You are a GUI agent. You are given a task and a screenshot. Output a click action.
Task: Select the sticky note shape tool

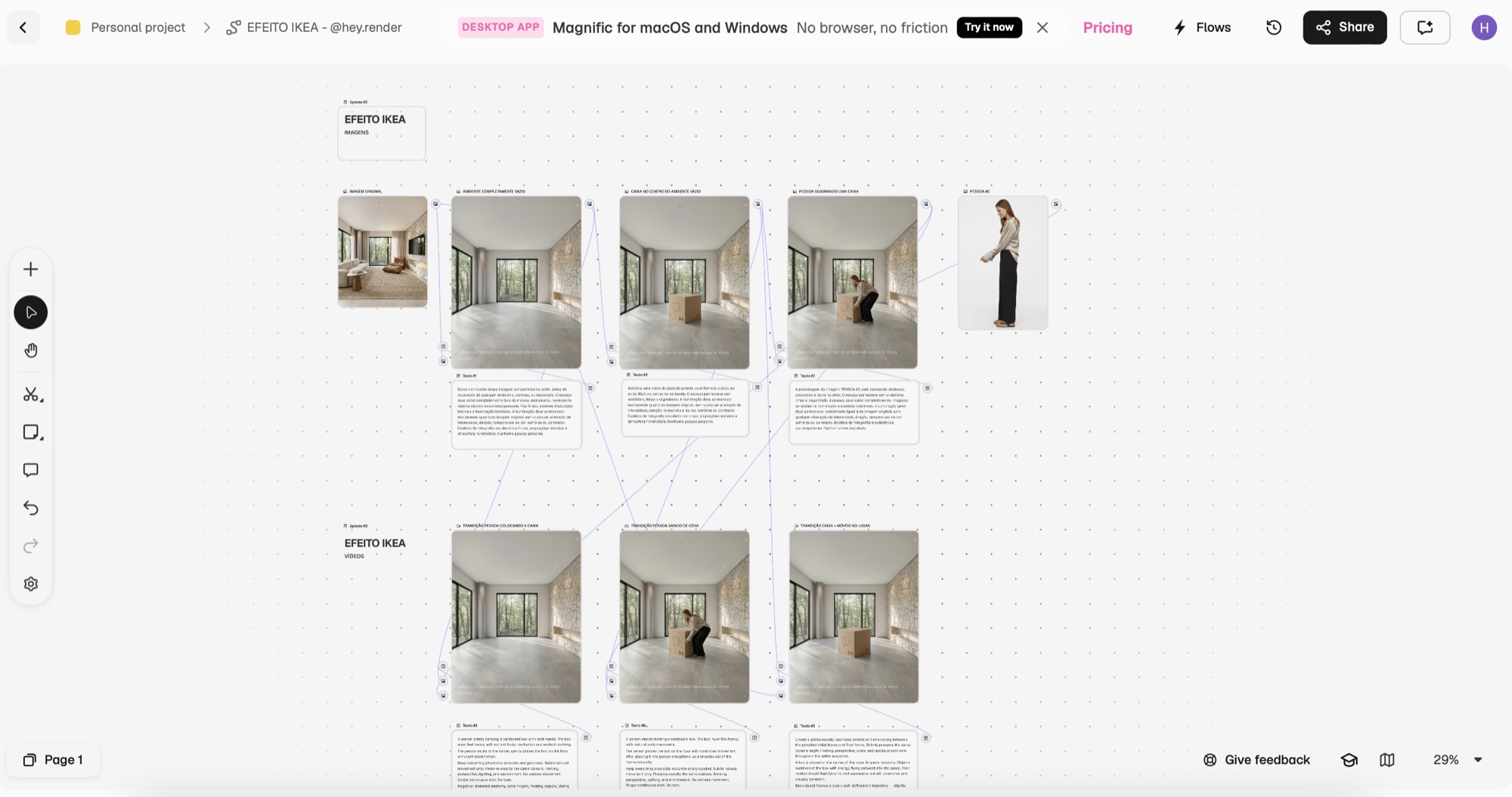coord(31,433)
